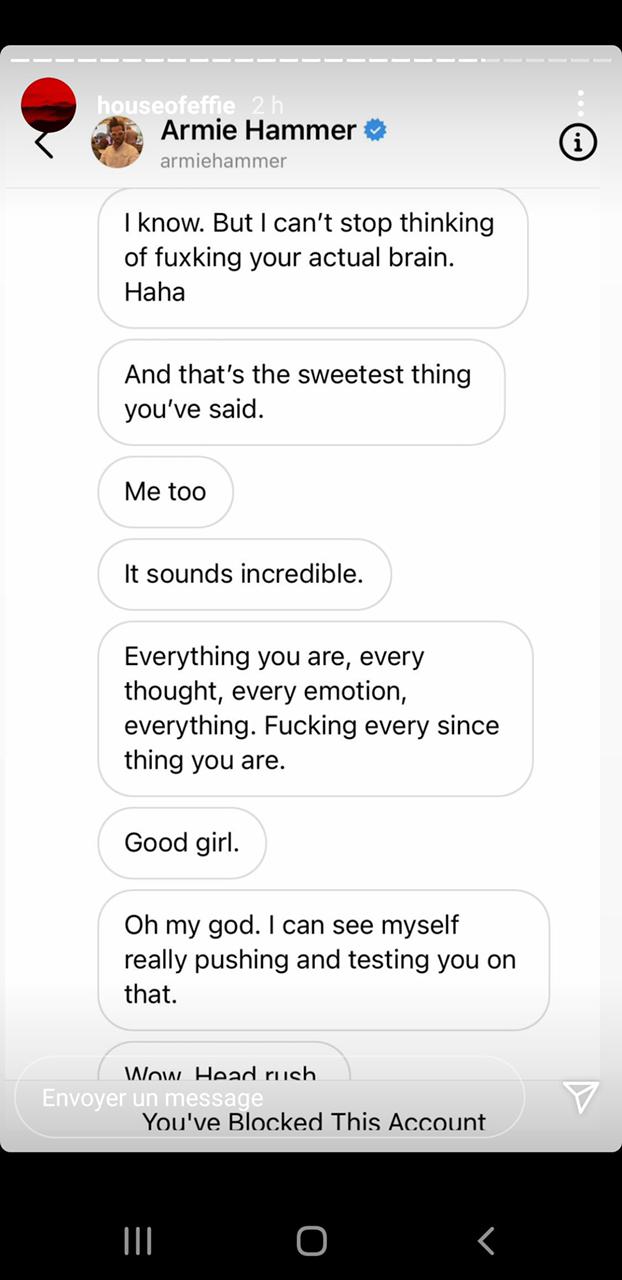
Task: Tap the "Good girl." message bubble
Action: pos(182,843)
